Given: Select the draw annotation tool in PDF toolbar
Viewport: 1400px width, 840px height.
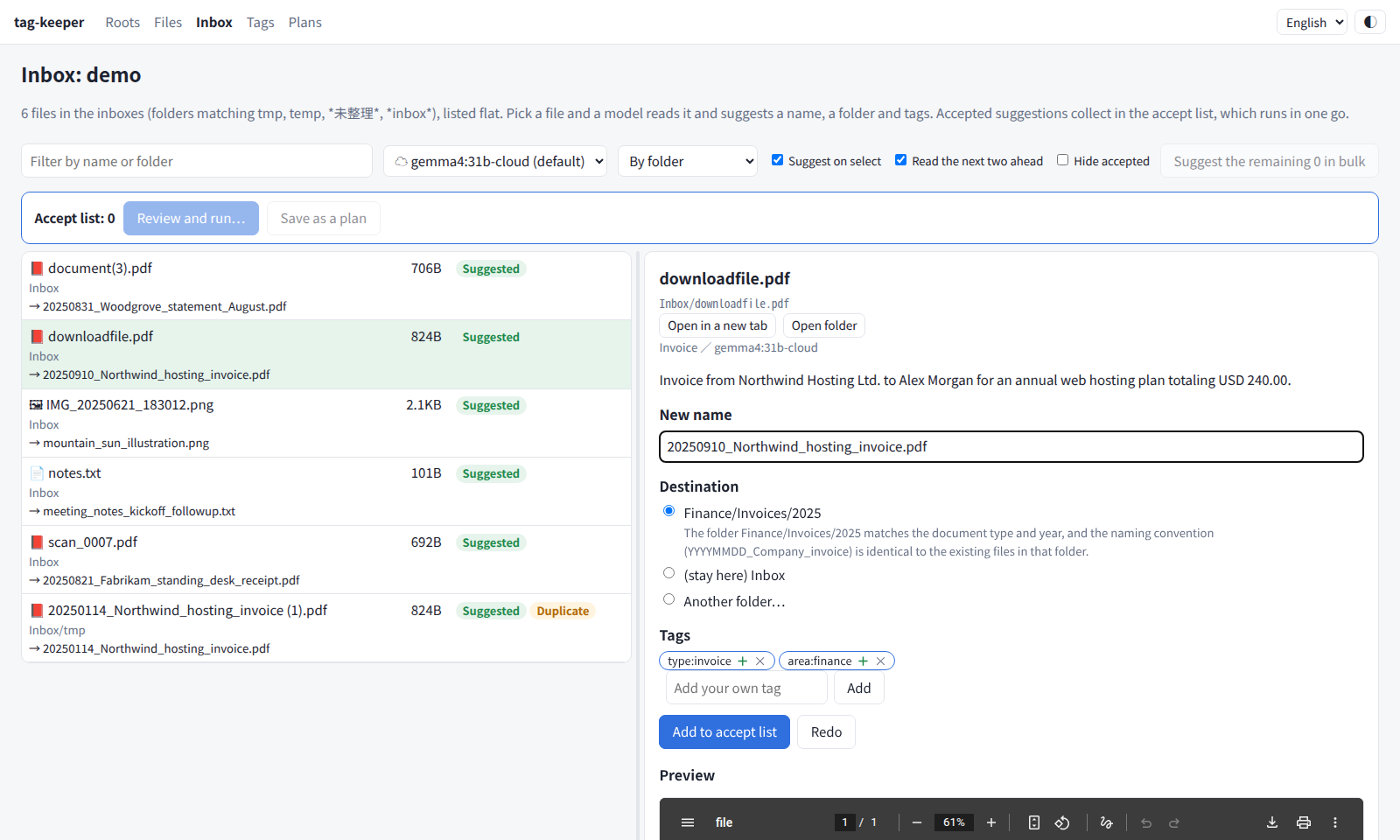Looking at the screenshot, I should click(x=1107, y=822).
